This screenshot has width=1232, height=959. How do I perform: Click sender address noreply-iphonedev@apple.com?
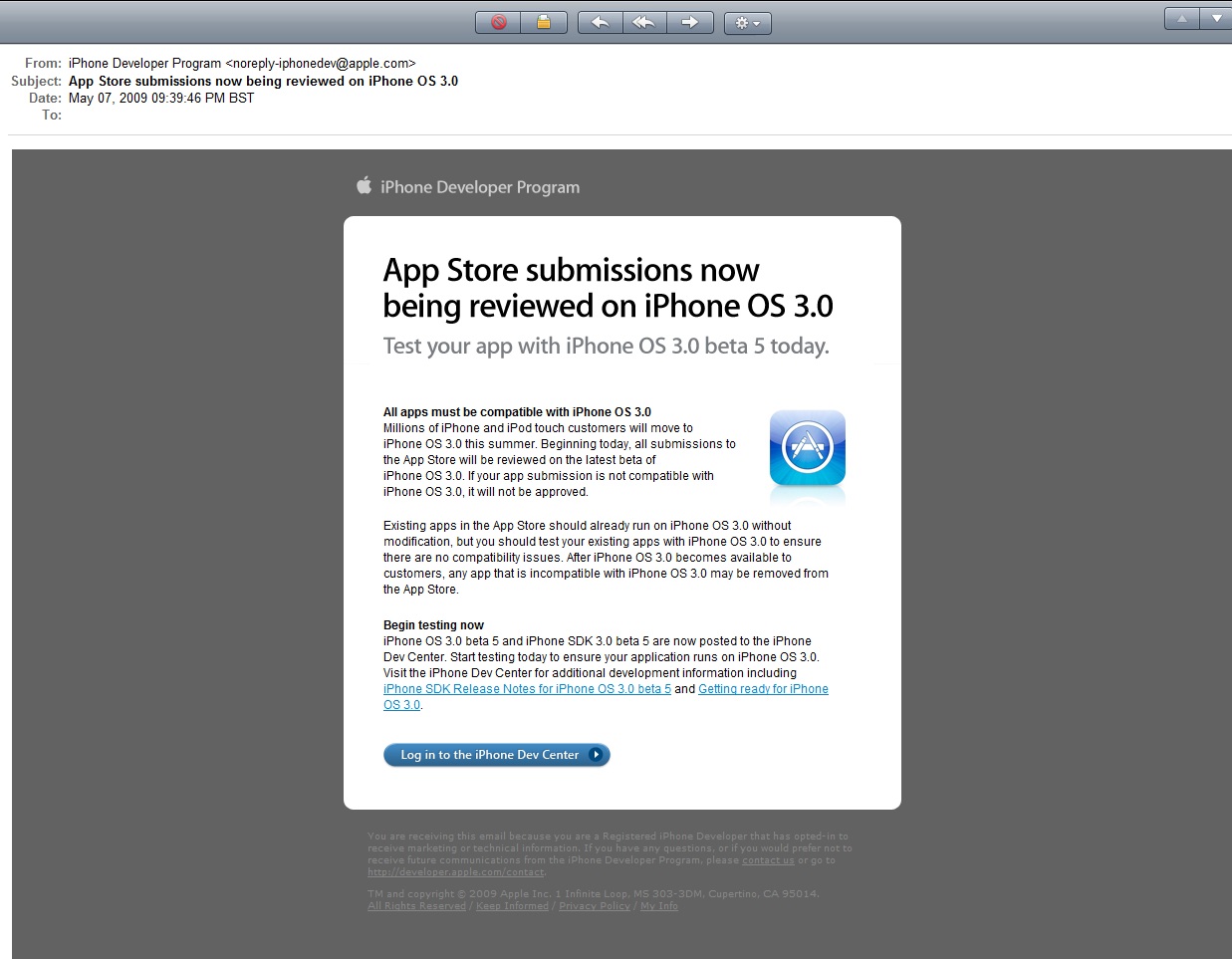pyautogui.click(x=321, y=63)
